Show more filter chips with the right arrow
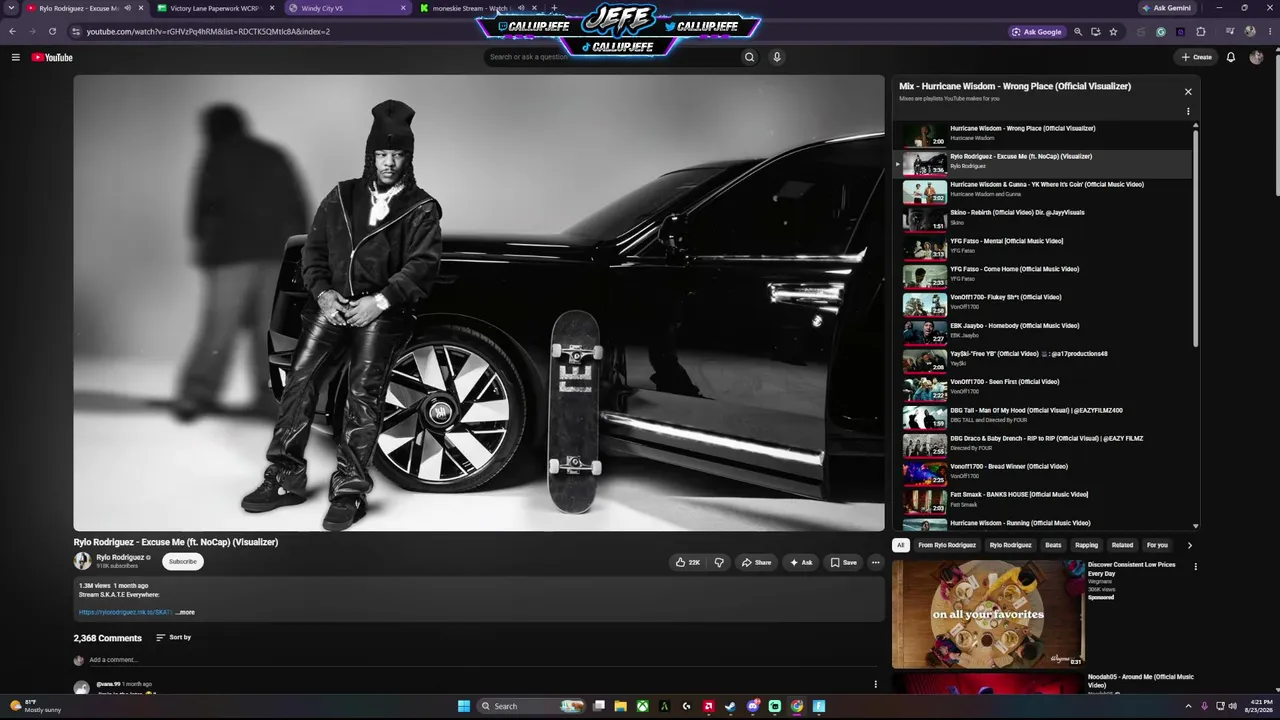The image size is (1280, 720). click(1189, 545)
